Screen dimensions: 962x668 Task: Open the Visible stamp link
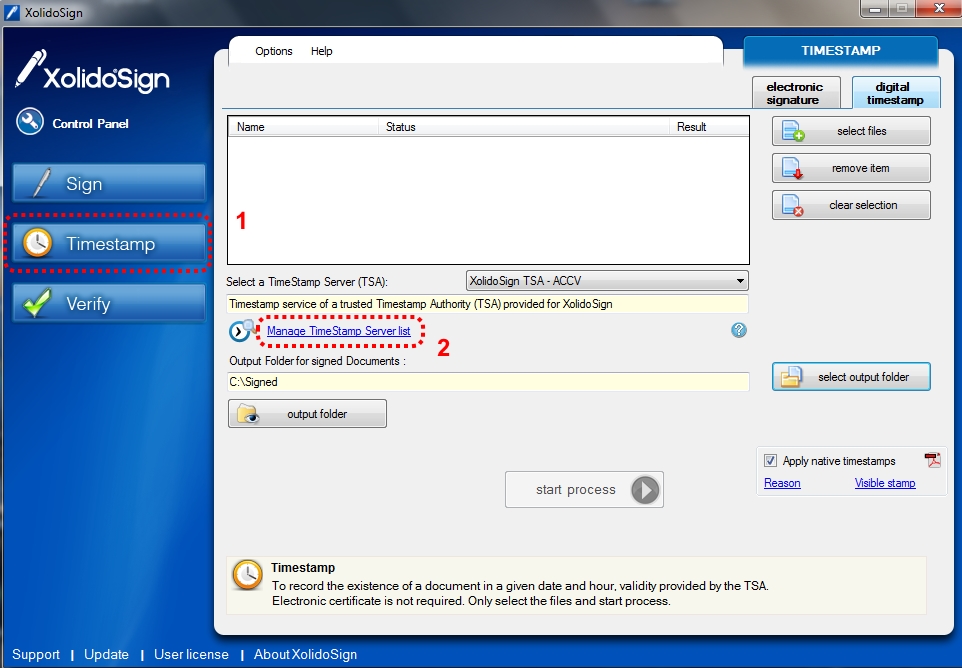[885, 483]
